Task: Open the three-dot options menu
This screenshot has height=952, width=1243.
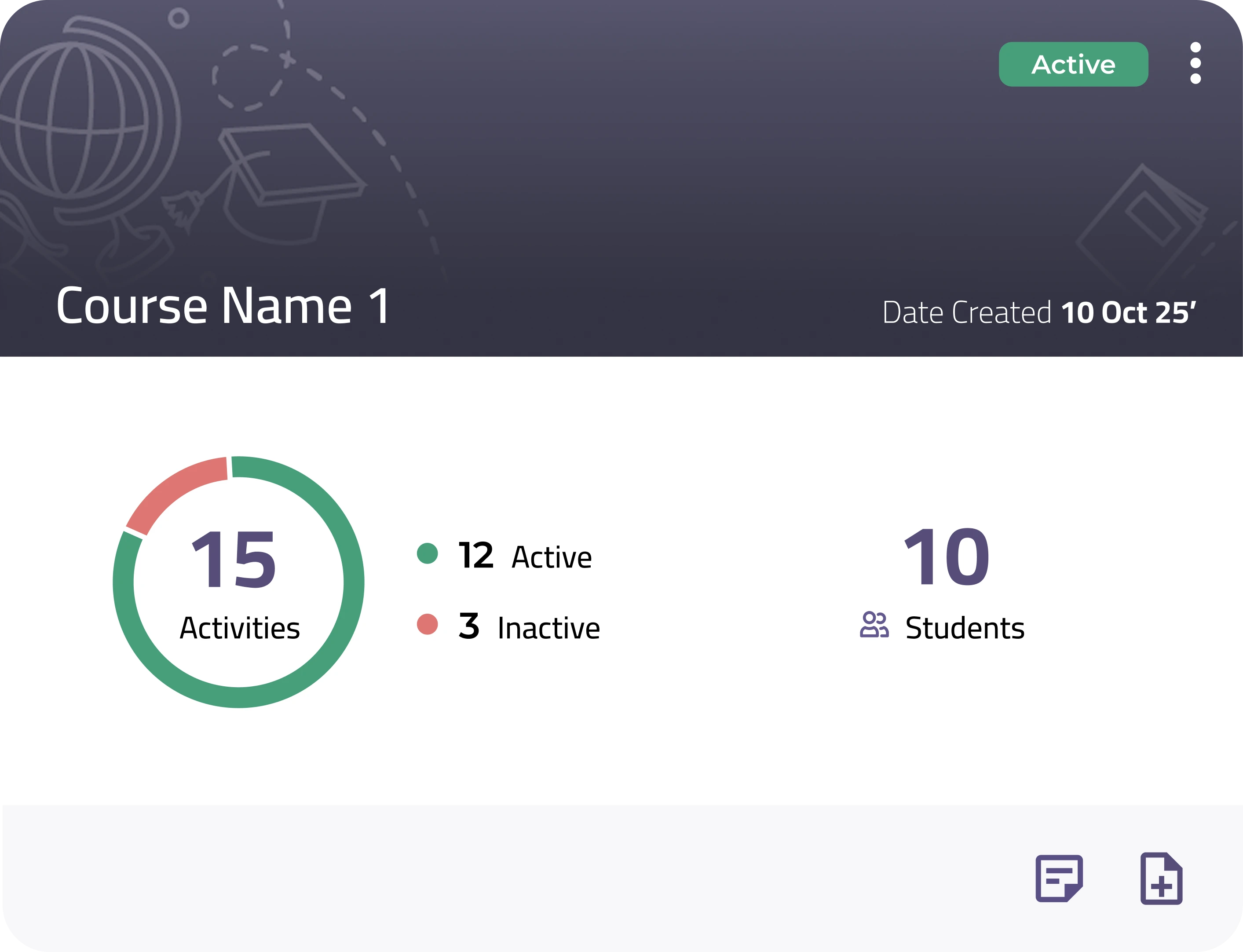Action: tap(1195, 63)
